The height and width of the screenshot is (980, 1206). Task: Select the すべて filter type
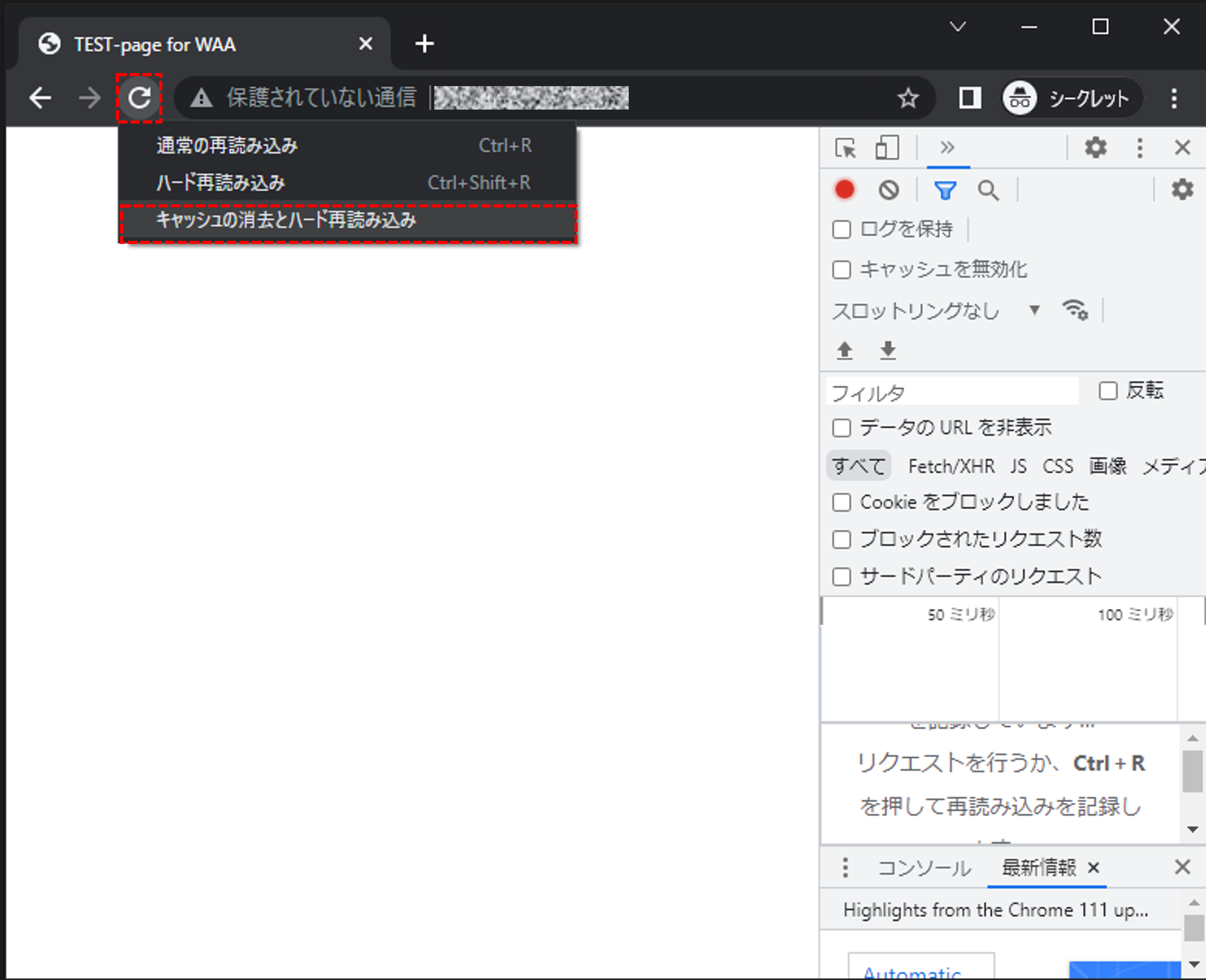point(859,466)
